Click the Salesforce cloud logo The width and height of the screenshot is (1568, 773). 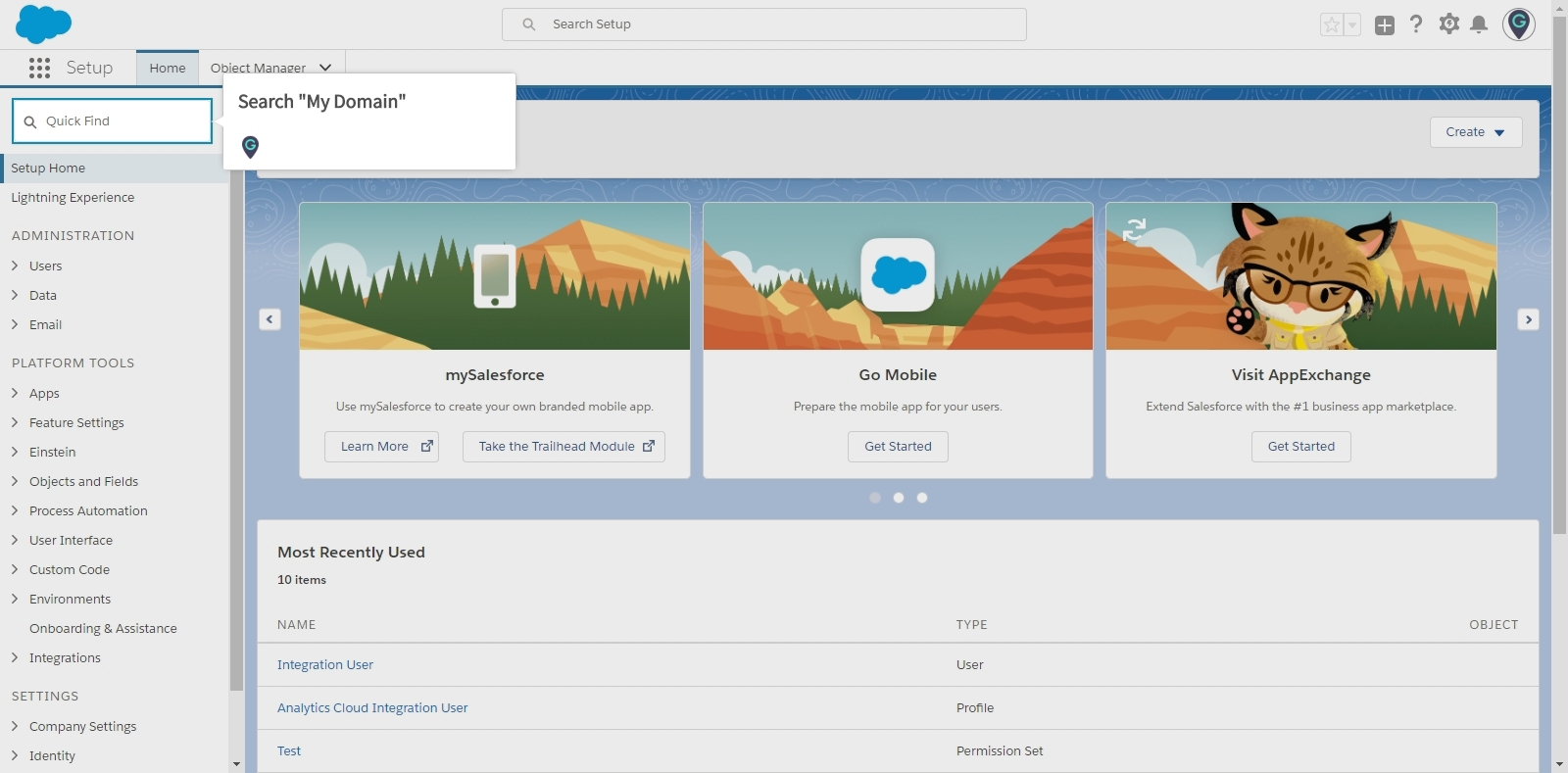pyautogui.click(x=44, y=24)
